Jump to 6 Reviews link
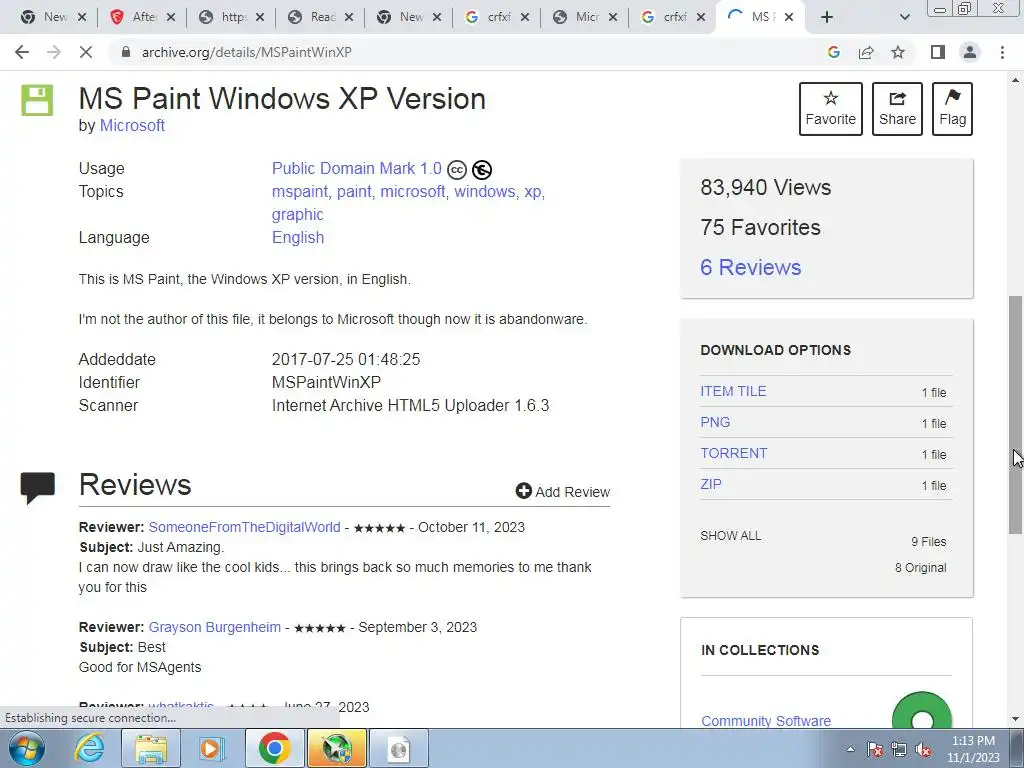1024x768 pixels. point(750,267)
